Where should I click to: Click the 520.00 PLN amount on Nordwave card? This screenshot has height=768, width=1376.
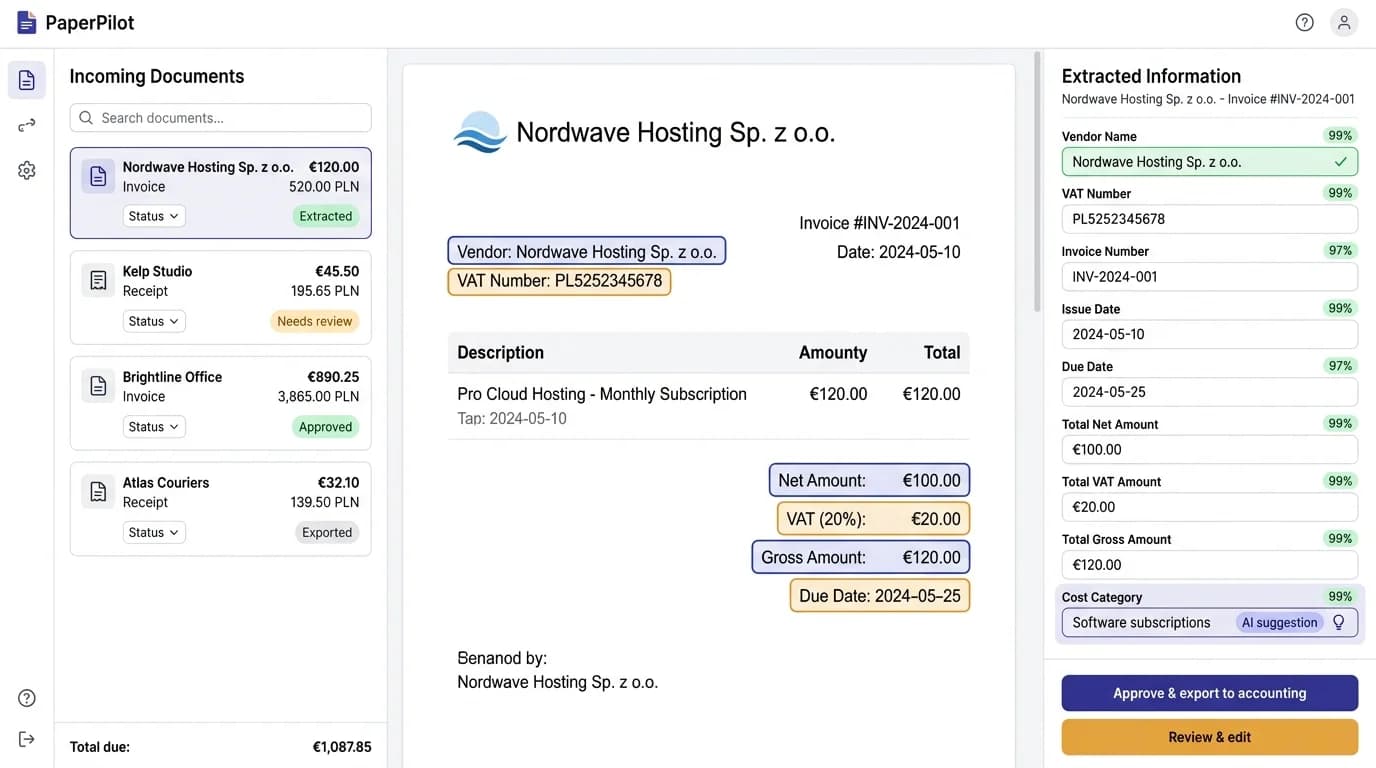(324, 186)
